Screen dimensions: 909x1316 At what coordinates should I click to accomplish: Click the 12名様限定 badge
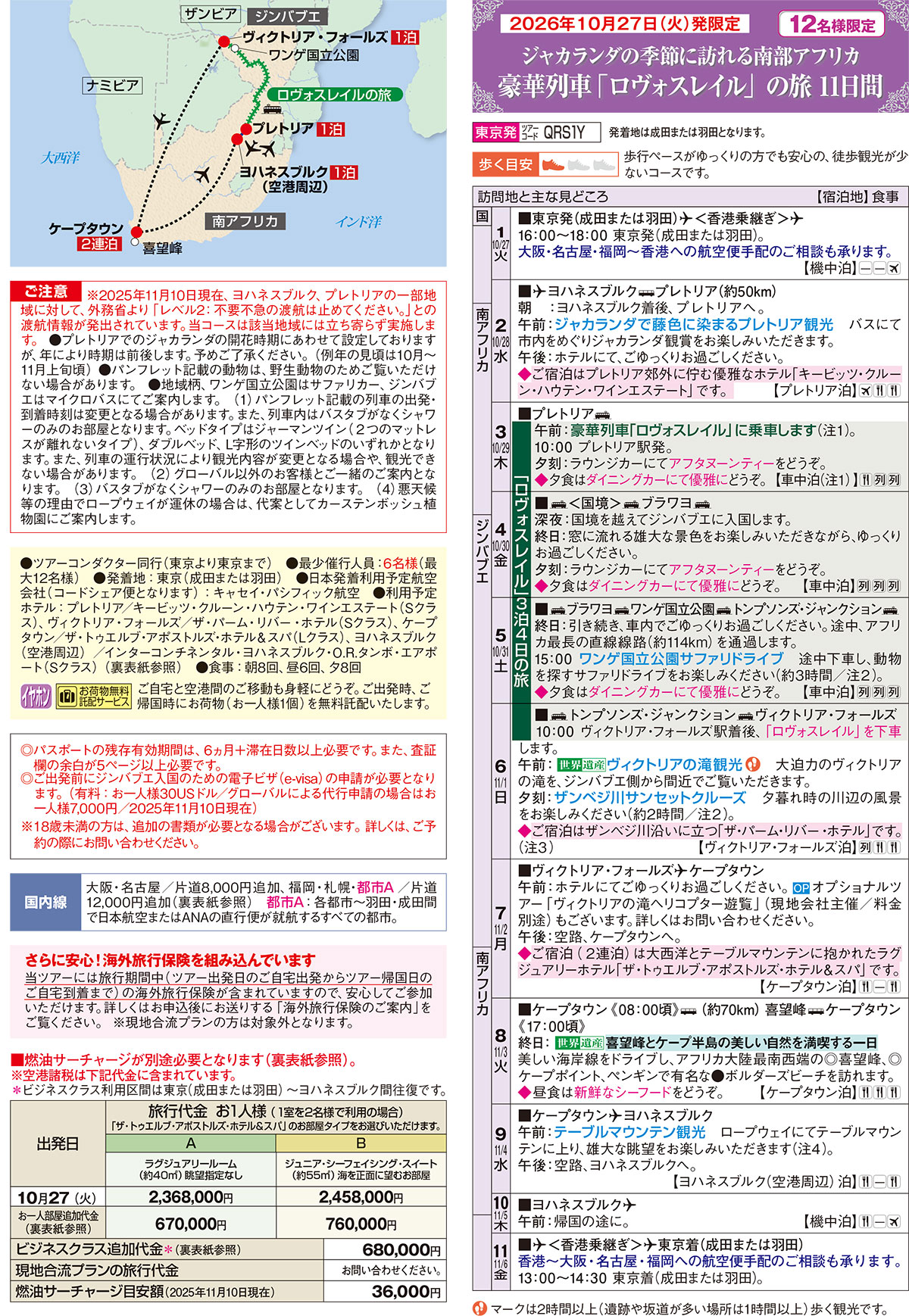[x=832, y=24]
